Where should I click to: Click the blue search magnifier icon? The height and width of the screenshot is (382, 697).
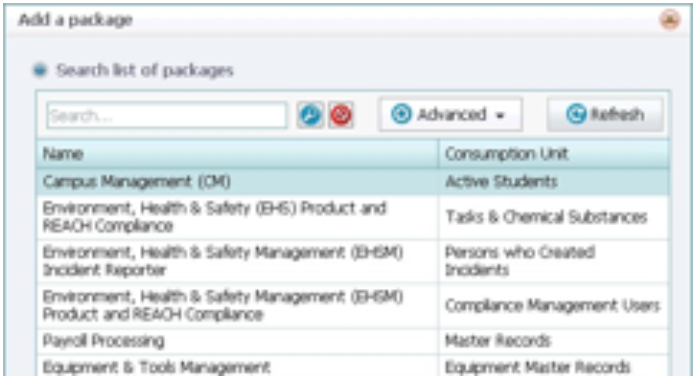(x=310, y=115)
